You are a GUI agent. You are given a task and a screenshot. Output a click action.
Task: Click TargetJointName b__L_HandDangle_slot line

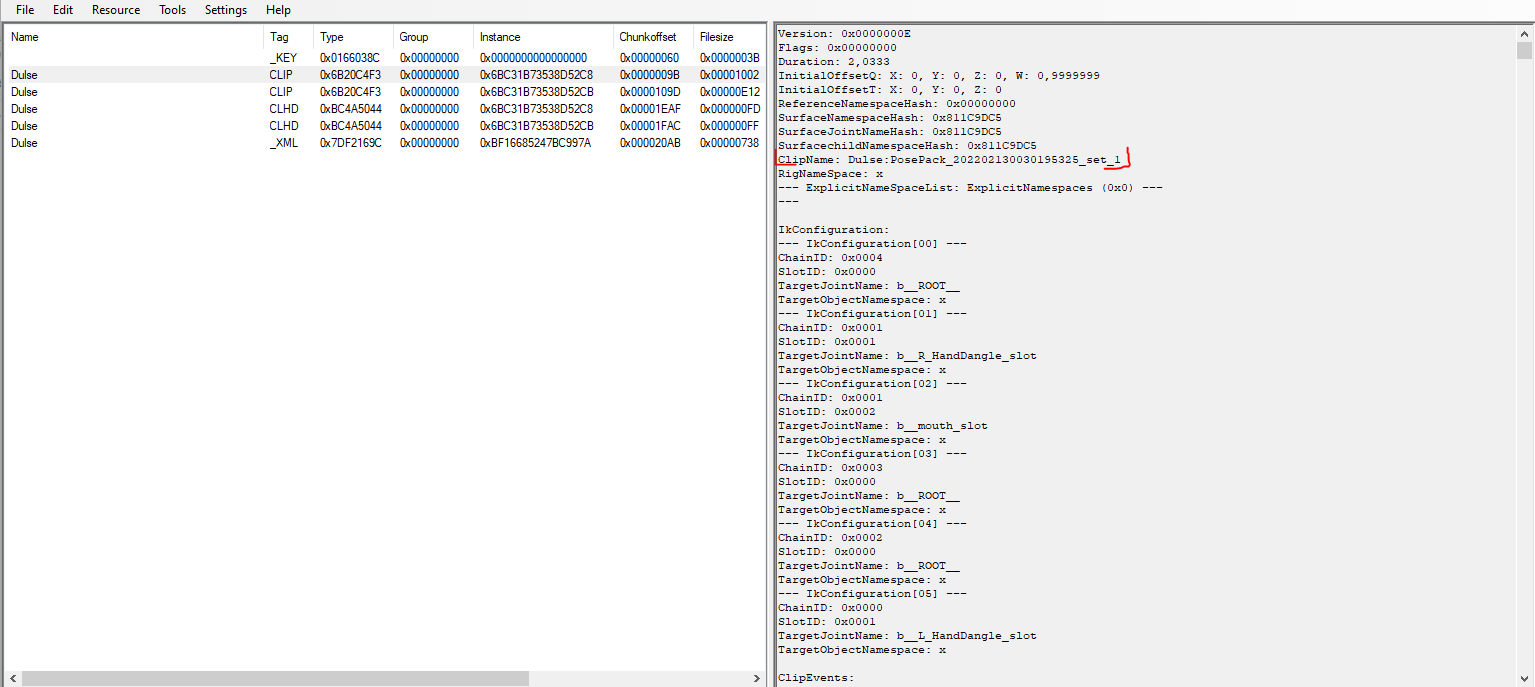click(x=907, y=636)
